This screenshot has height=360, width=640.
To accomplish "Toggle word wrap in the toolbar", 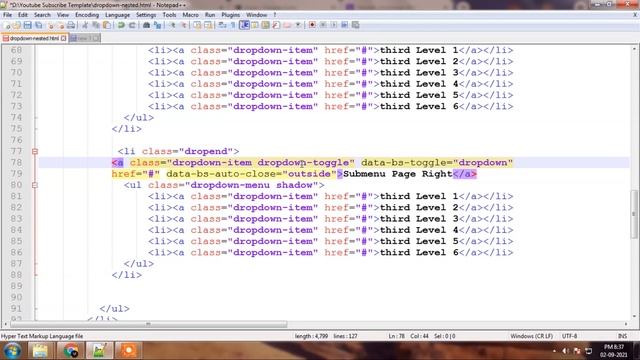I will (x=222, y=25).
